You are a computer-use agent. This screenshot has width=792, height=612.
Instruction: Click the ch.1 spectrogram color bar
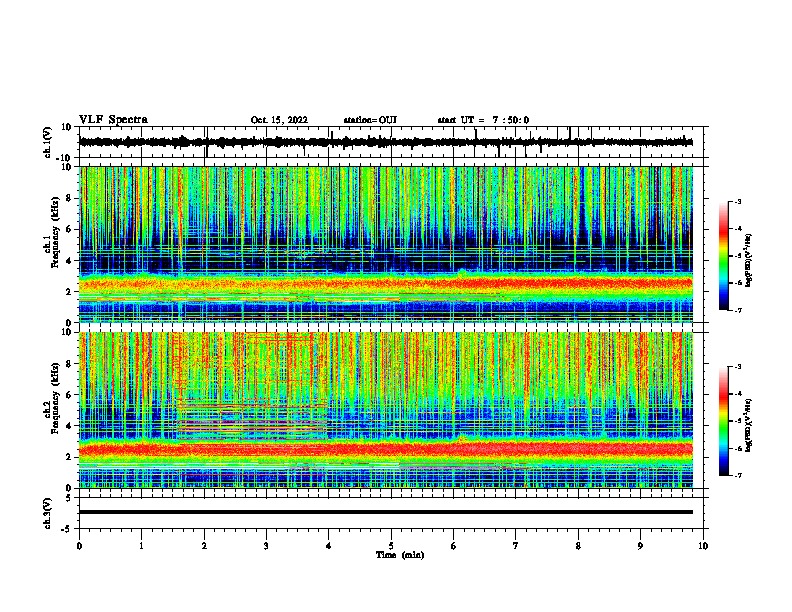coord(723,256)
